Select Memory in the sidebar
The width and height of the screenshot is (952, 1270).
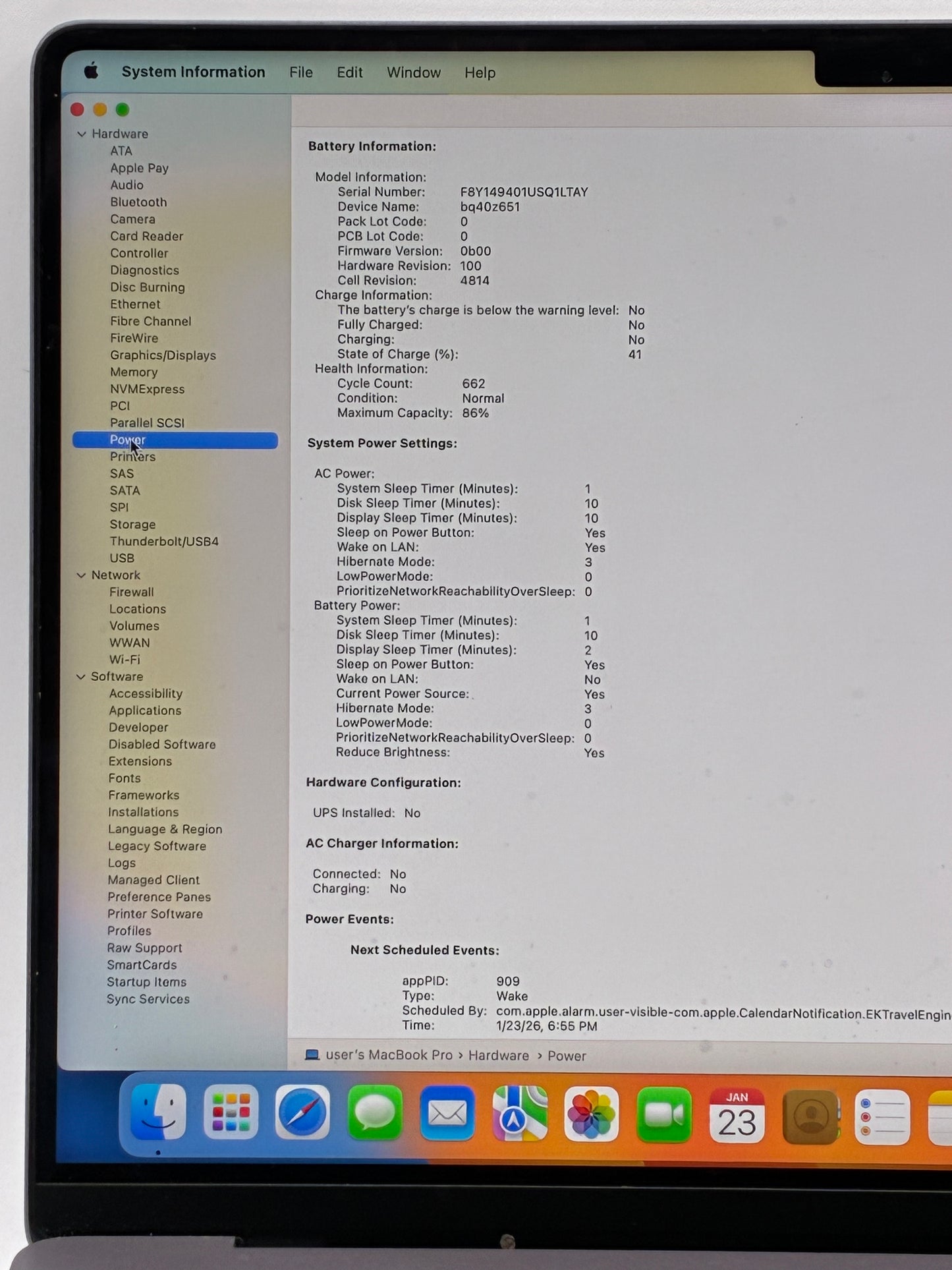pos(134,372)
